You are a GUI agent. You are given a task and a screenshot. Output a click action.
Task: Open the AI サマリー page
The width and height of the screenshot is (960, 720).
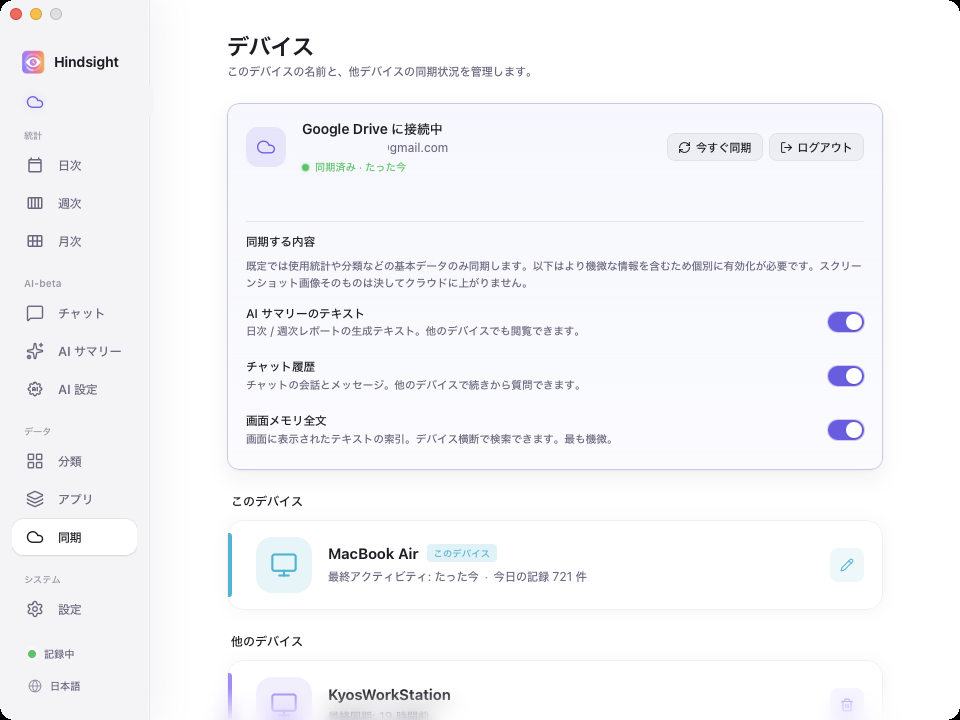pos(74,351)
